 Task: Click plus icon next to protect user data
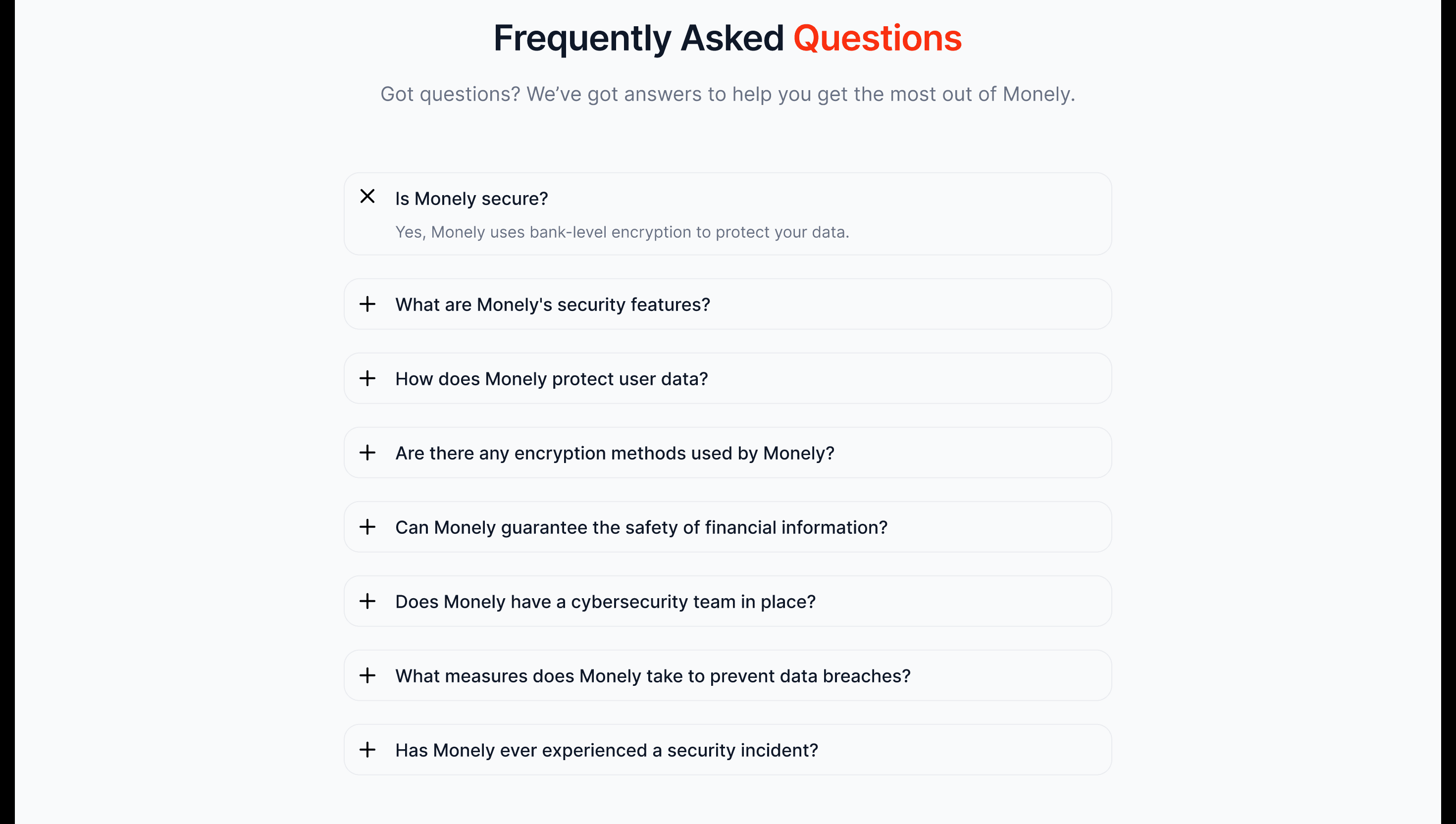367,378
